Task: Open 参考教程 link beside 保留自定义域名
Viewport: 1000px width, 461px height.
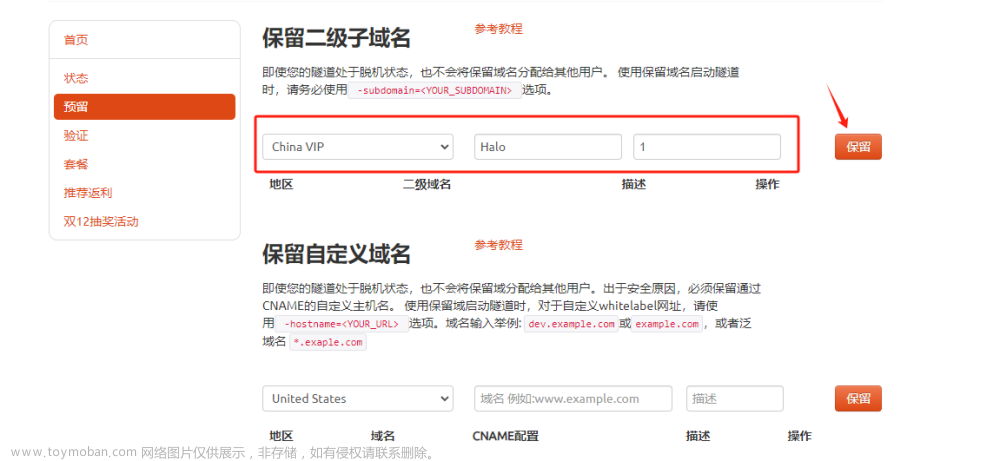Action: point(498,245)
